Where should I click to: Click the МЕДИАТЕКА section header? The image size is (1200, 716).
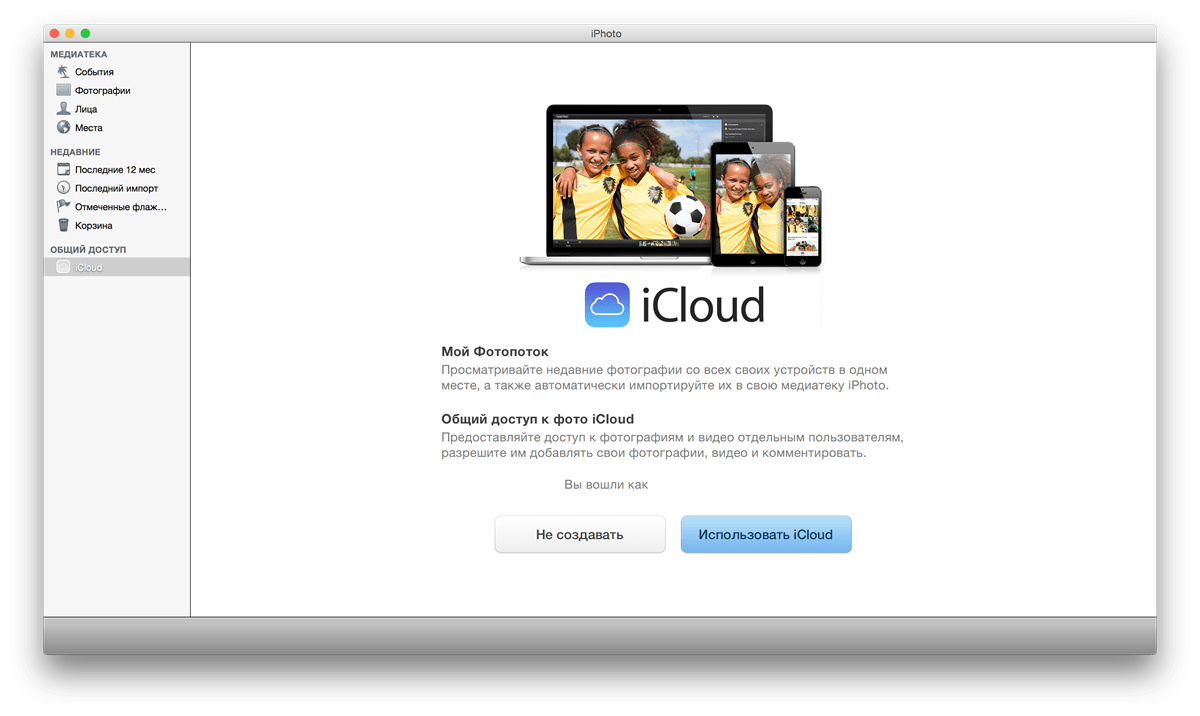[79, 55]
